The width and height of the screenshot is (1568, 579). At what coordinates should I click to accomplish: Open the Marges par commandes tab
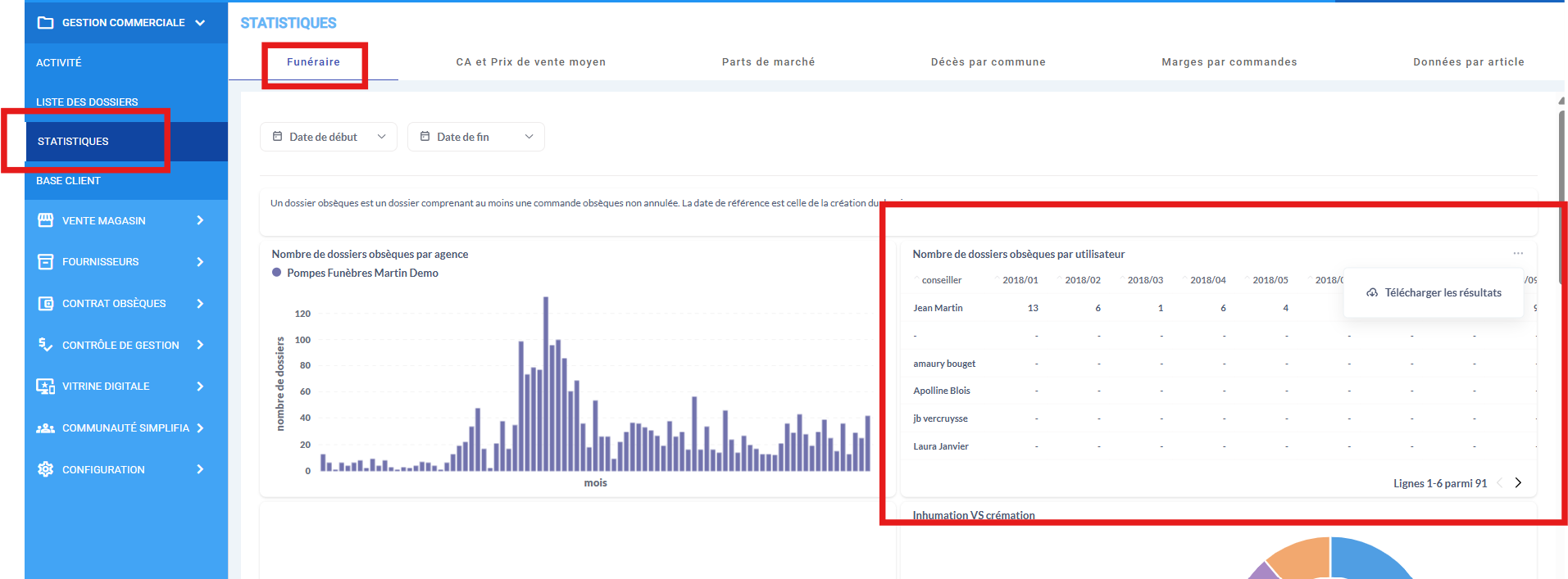(x=1229, y=62)
